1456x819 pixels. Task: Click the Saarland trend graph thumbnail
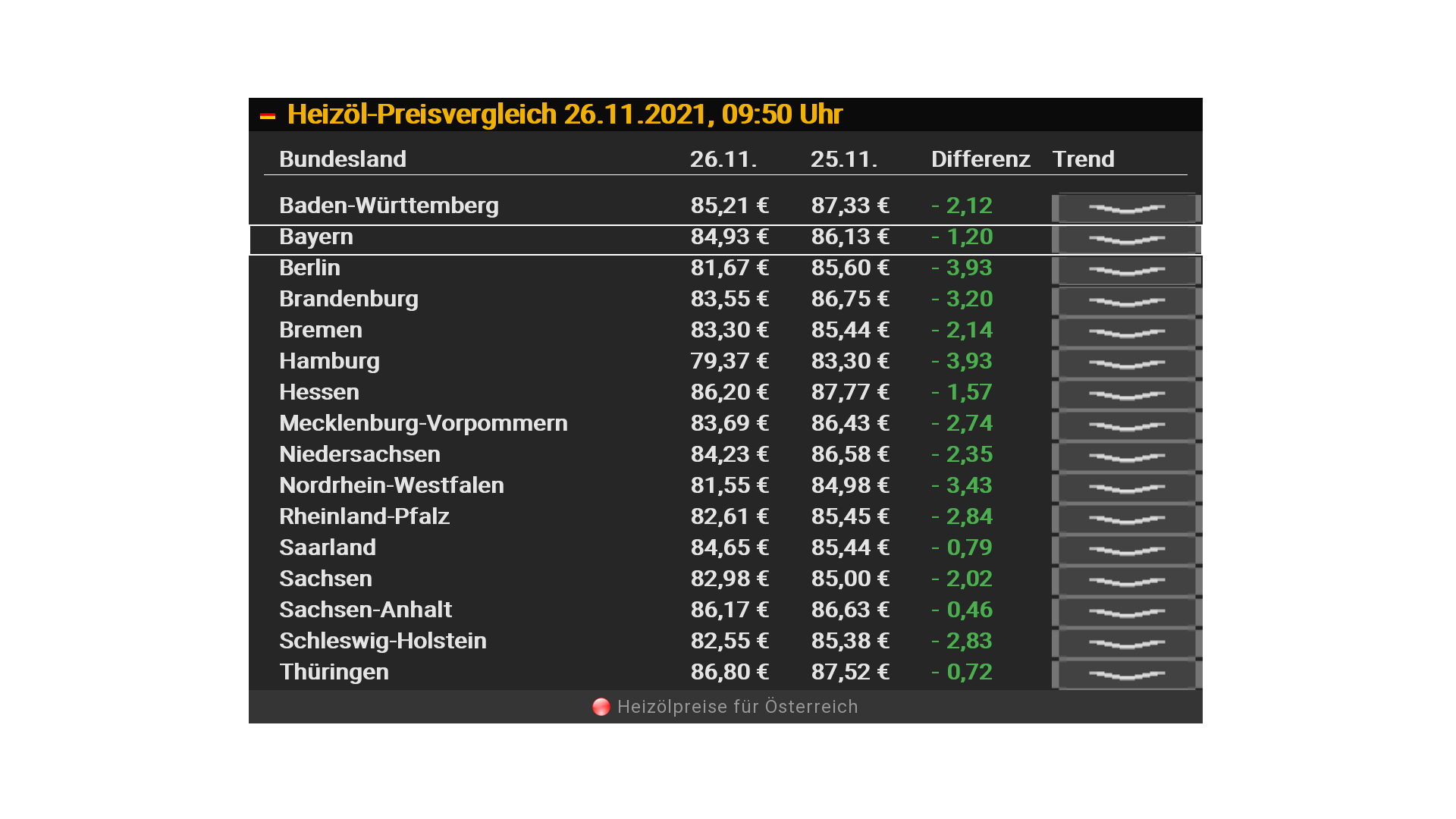coord(1126,551)
